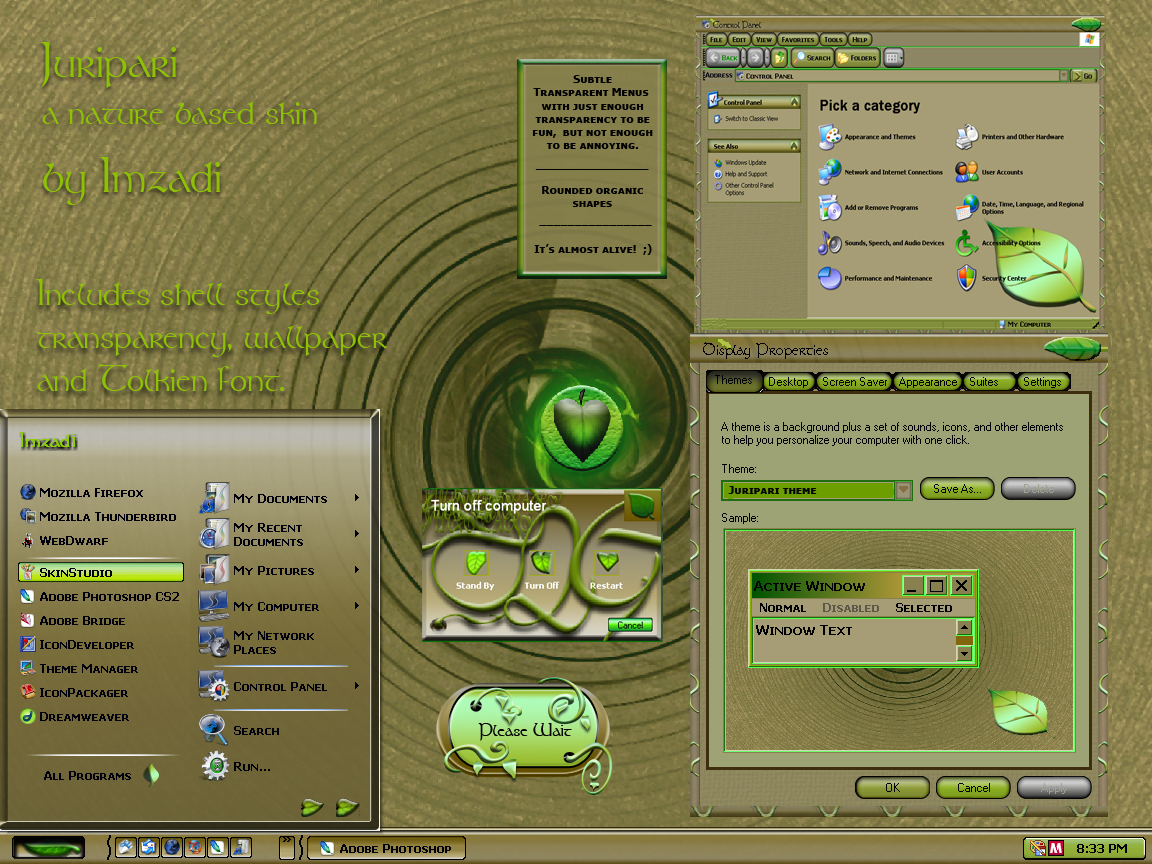This screenshot has width=1152, height=864.
Task: Open the Favorites menu in Control Panel
Action: [797, 40]
